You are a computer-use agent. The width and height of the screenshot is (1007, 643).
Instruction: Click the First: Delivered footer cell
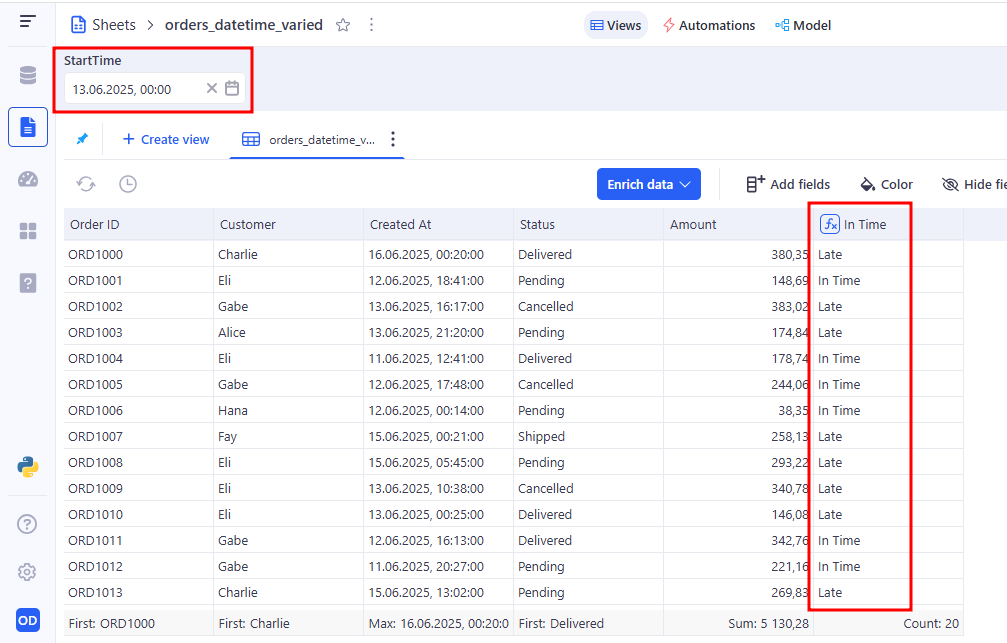[588, 623]
